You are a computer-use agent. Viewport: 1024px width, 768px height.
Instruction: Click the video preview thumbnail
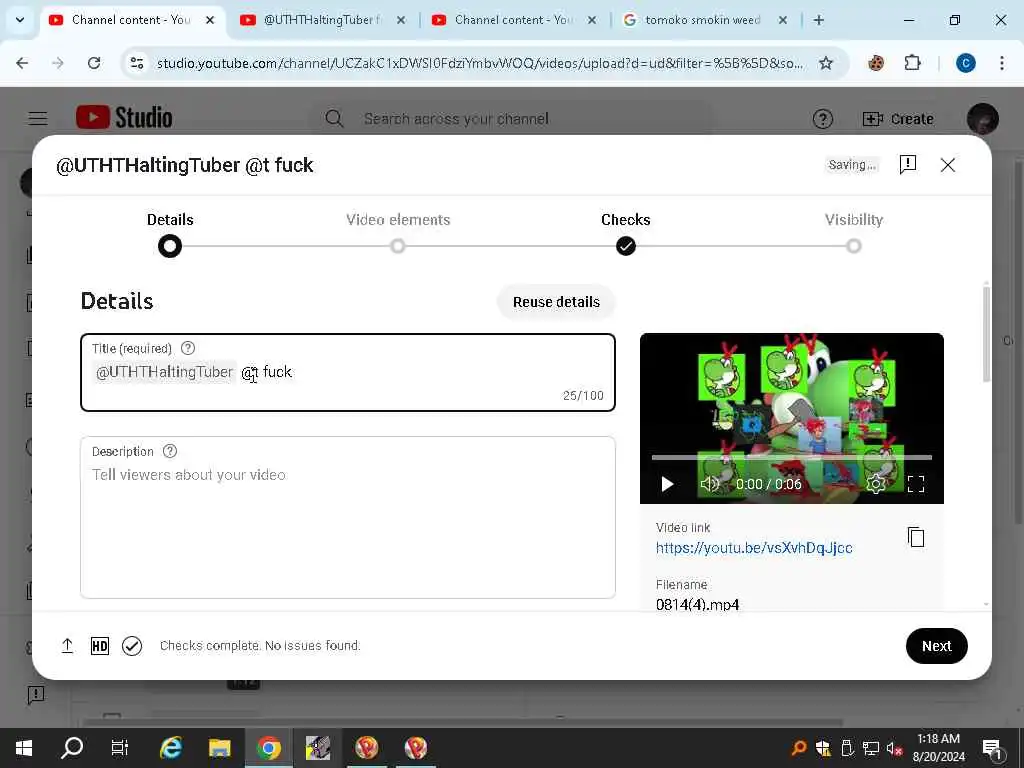pyautogui.click(x=792, y=418)
